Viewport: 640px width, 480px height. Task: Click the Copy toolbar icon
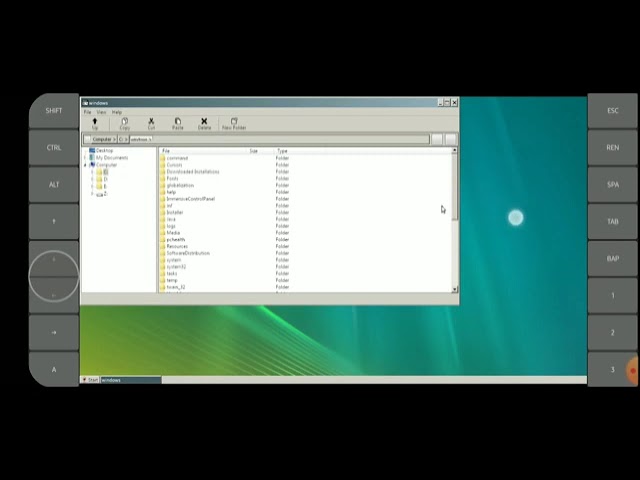[124, 121]
